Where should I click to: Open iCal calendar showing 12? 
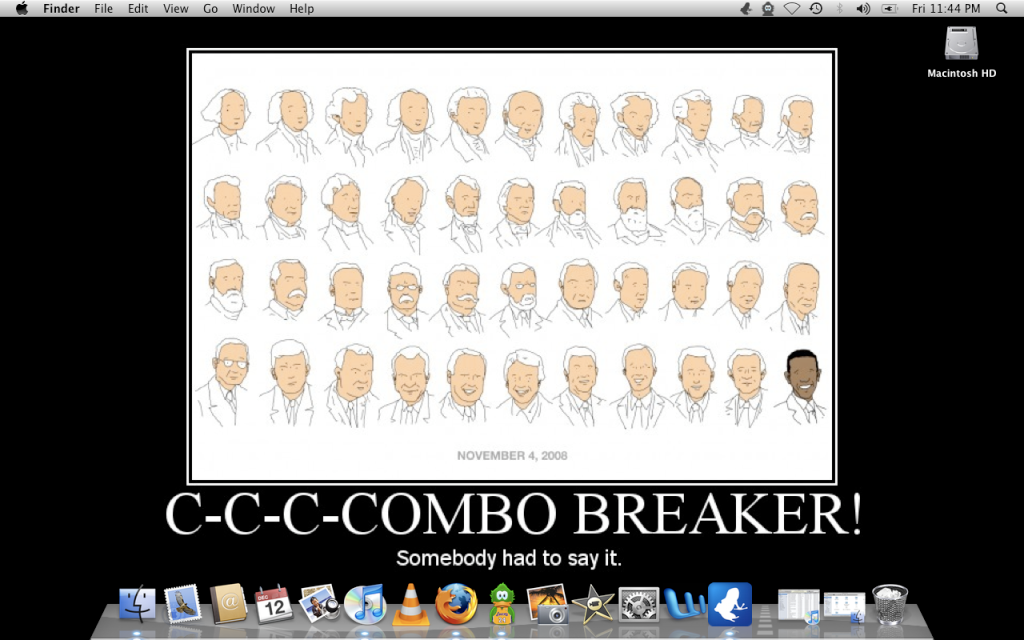(x=274, y=605)
